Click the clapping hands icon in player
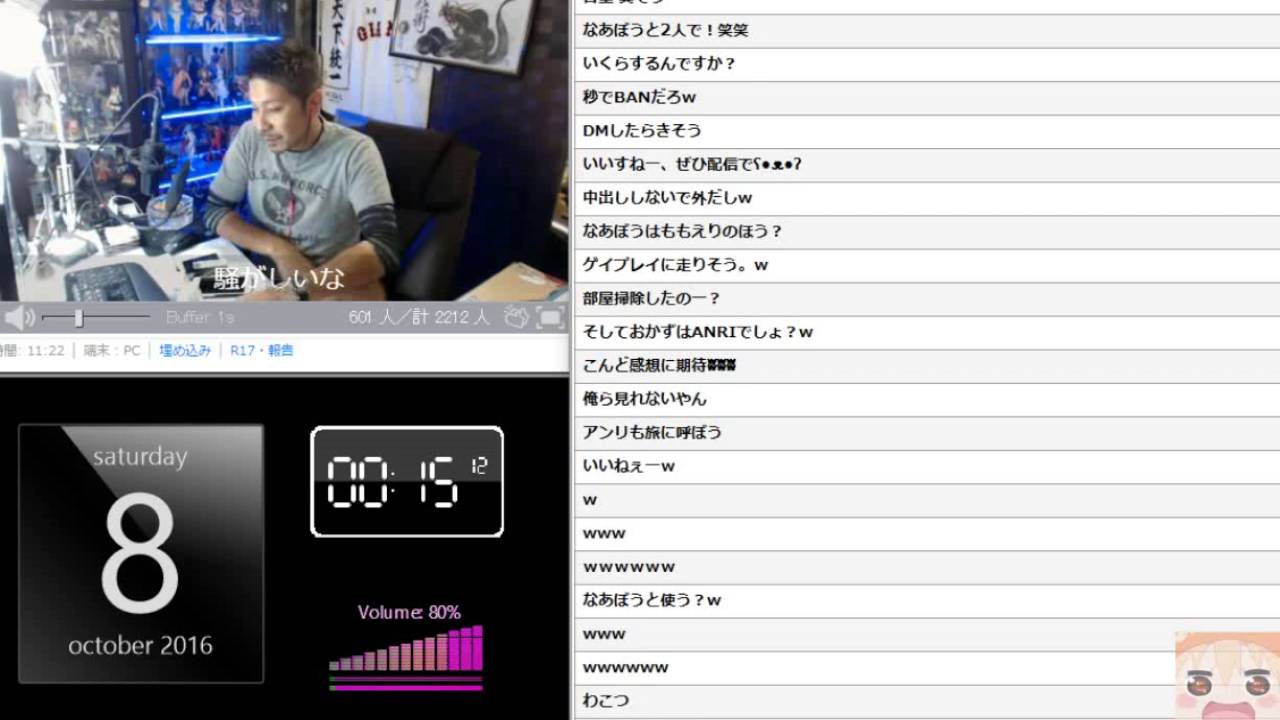The height and width of the screenshot is (720, 1280). [x=515, y=317]
